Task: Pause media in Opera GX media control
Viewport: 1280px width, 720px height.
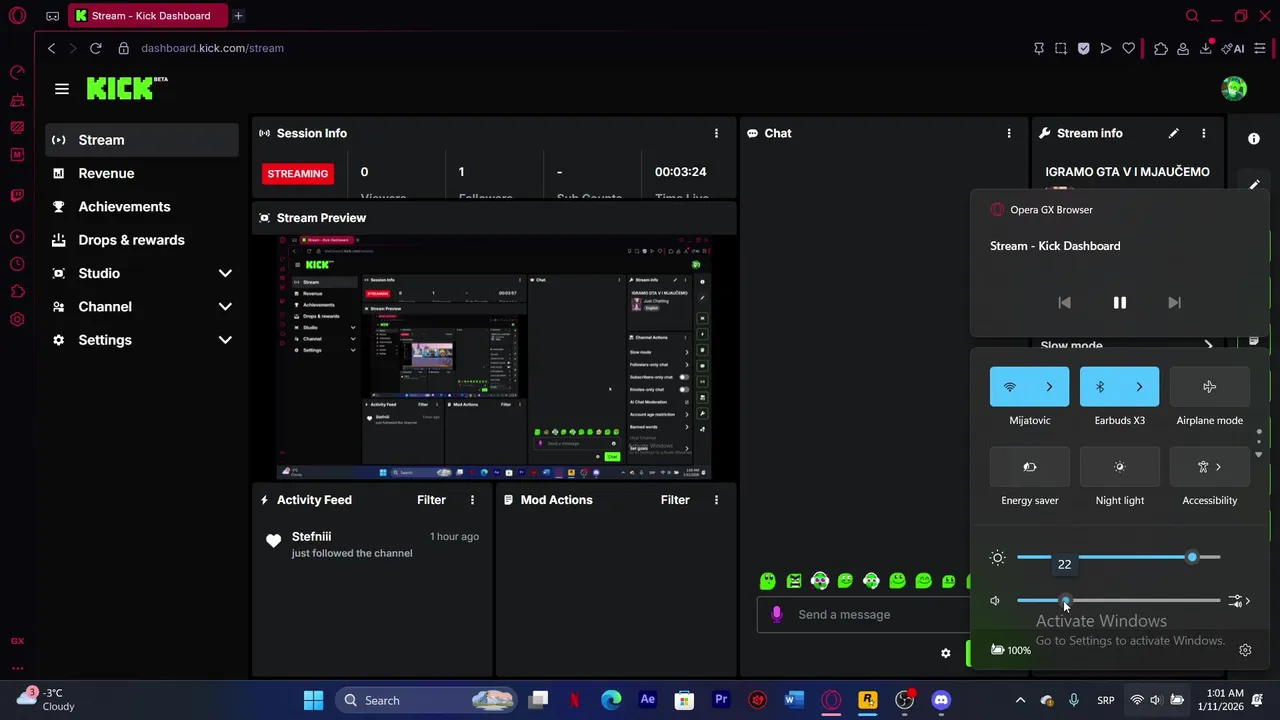Action: (x=1119, y=303)
